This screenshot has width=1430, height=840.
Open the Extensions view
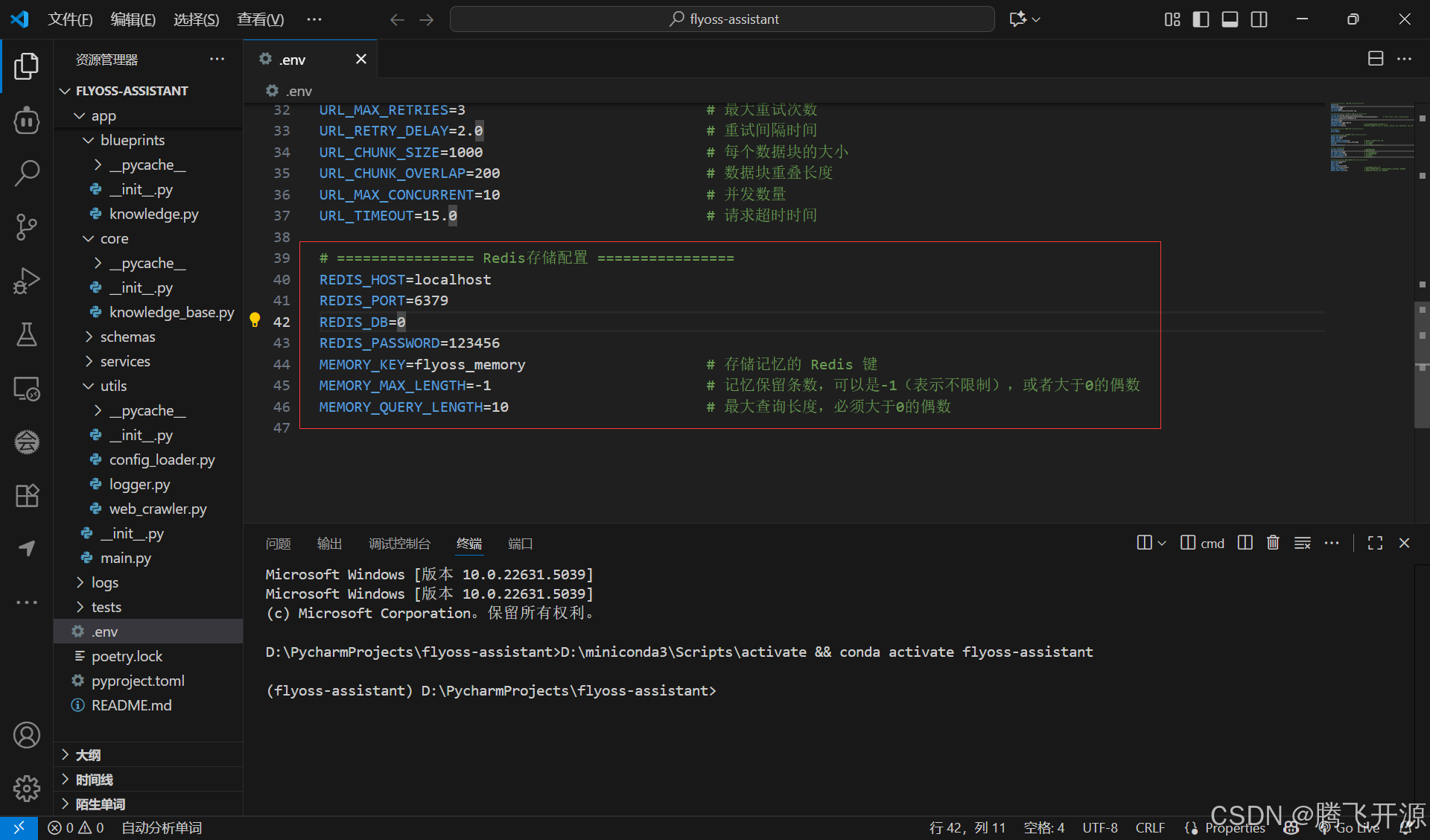tap(27, 495)
